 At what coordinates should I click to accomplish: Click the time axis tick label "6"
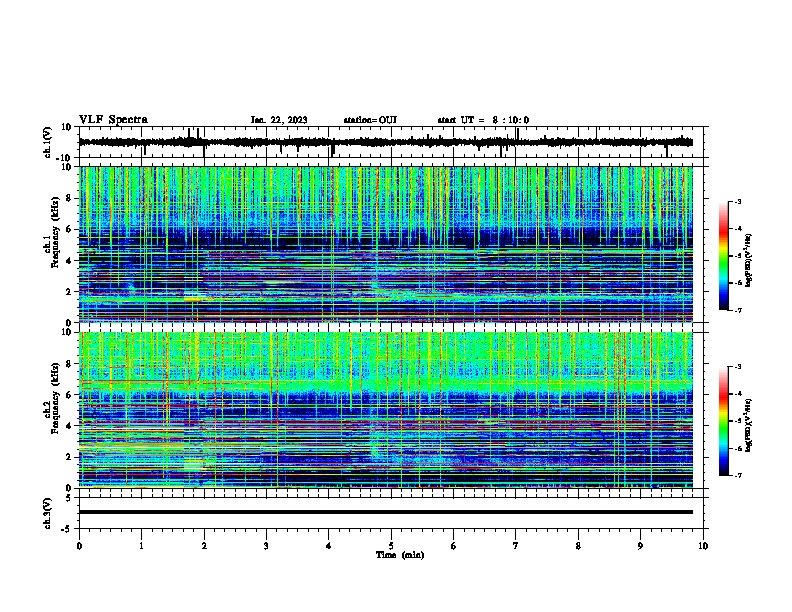[454, 546]
